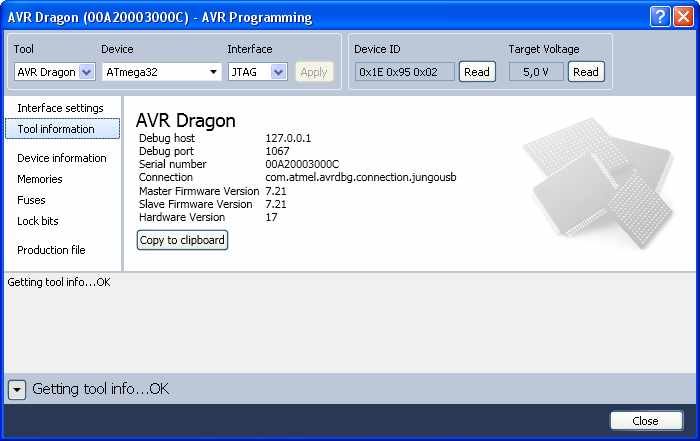This screenshot has width=700, height=441.
Task: Click the 'Hardware Version' label
Action: coord(182,217)
